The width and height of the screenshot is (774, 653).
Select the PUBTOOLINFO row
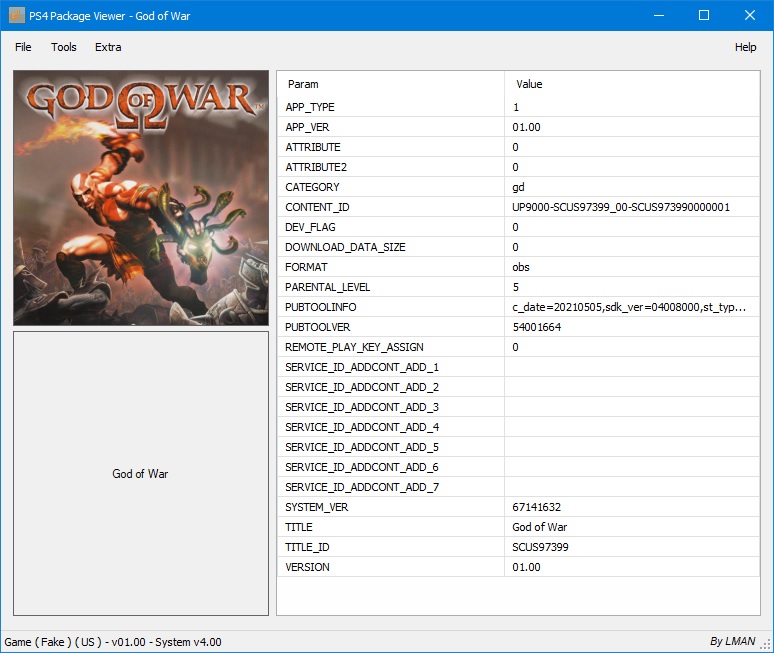click(x=321, y=307)
